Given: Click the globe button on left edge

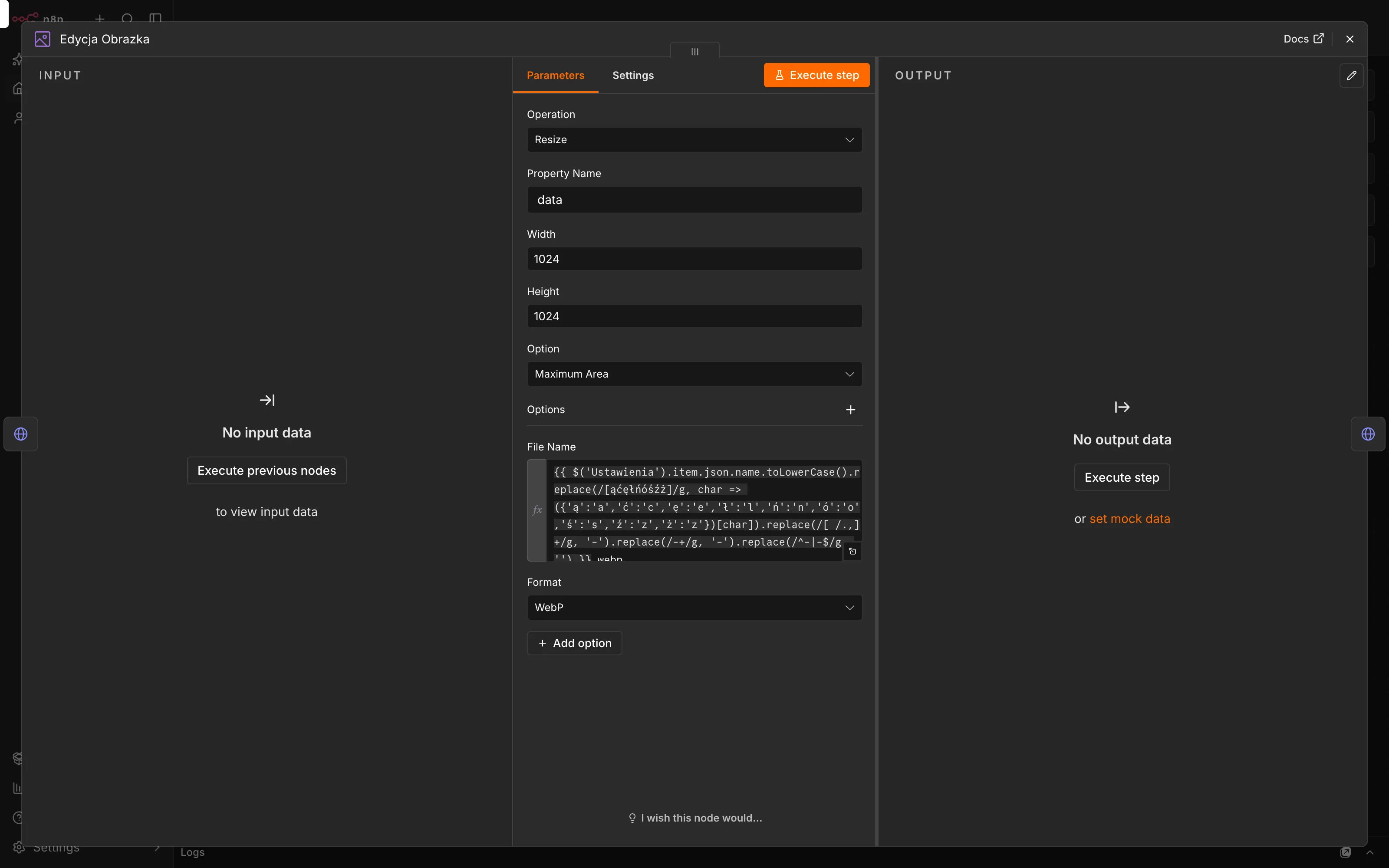Looking at the screenshot, I should [21, 434].
